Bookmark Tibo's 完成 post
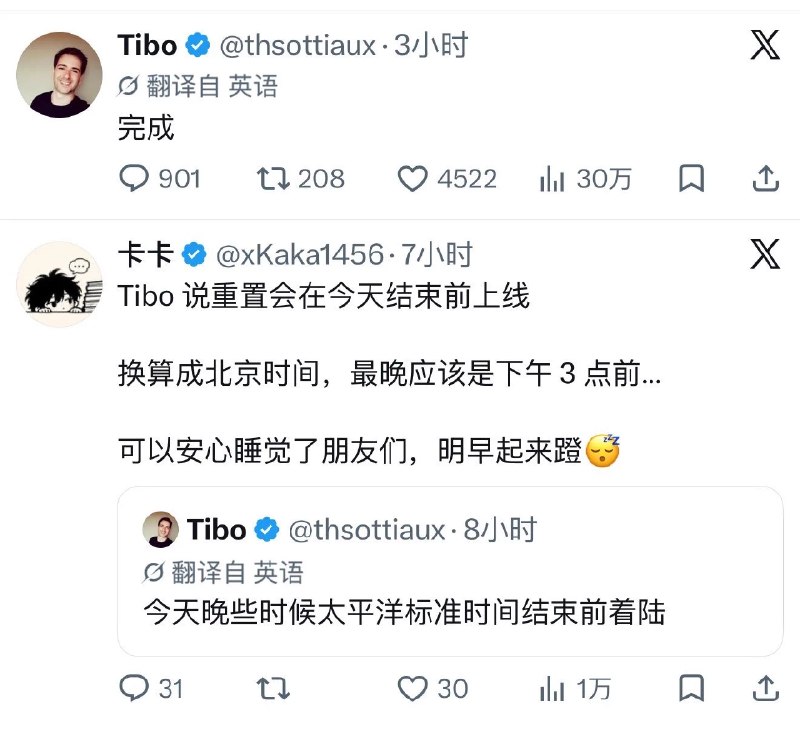This screenshot has height=729, width=800. [x=691, y=178]
